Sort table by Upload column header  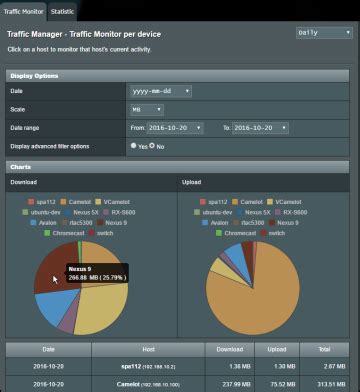(277, 350)
